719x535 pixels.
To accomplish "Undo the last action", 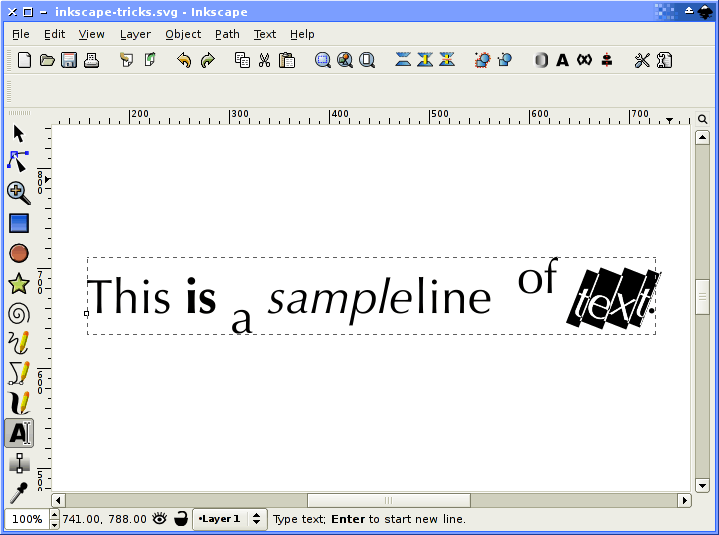I will pyautogui.click(x=184, y=60).
